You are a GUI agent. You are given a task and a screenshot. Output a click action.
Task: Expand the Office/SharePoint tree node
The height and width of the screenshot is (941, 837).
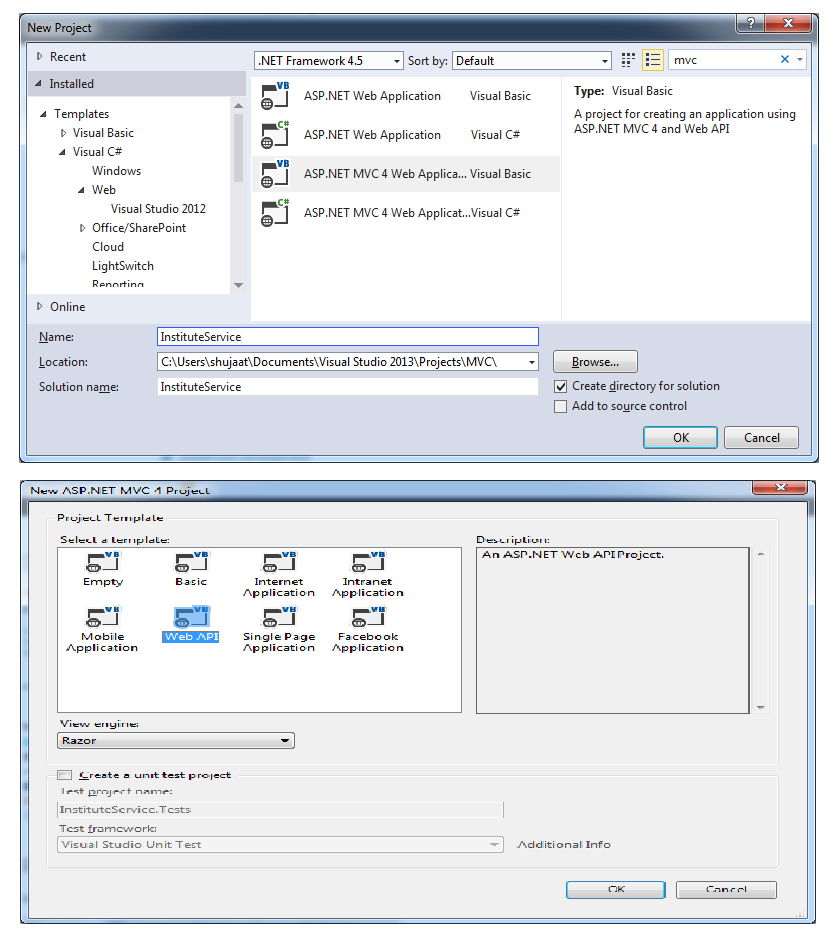pos(82,228)
